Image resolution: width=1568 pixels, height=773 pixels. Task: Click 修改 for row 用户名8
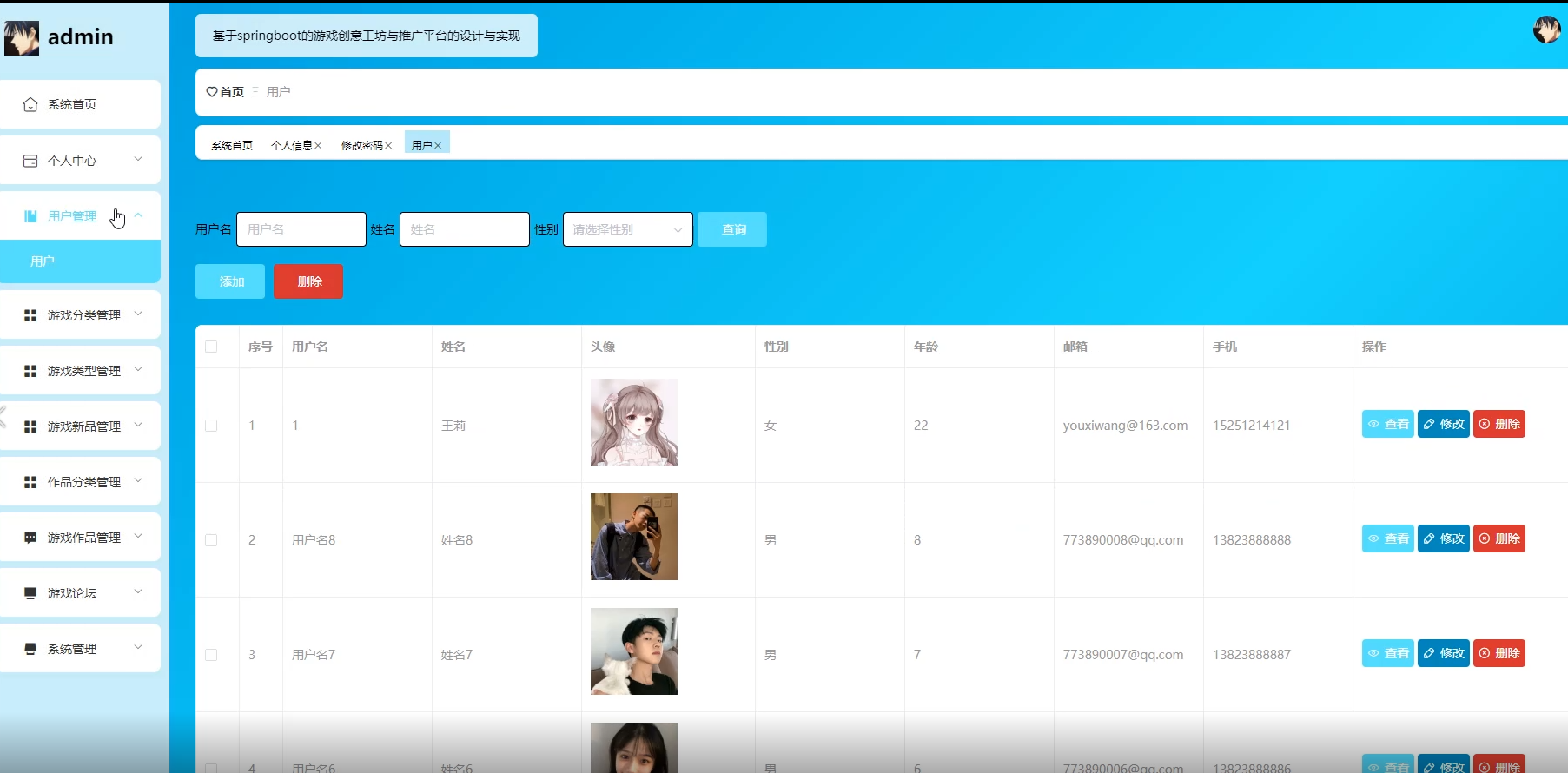[1444, 538]
